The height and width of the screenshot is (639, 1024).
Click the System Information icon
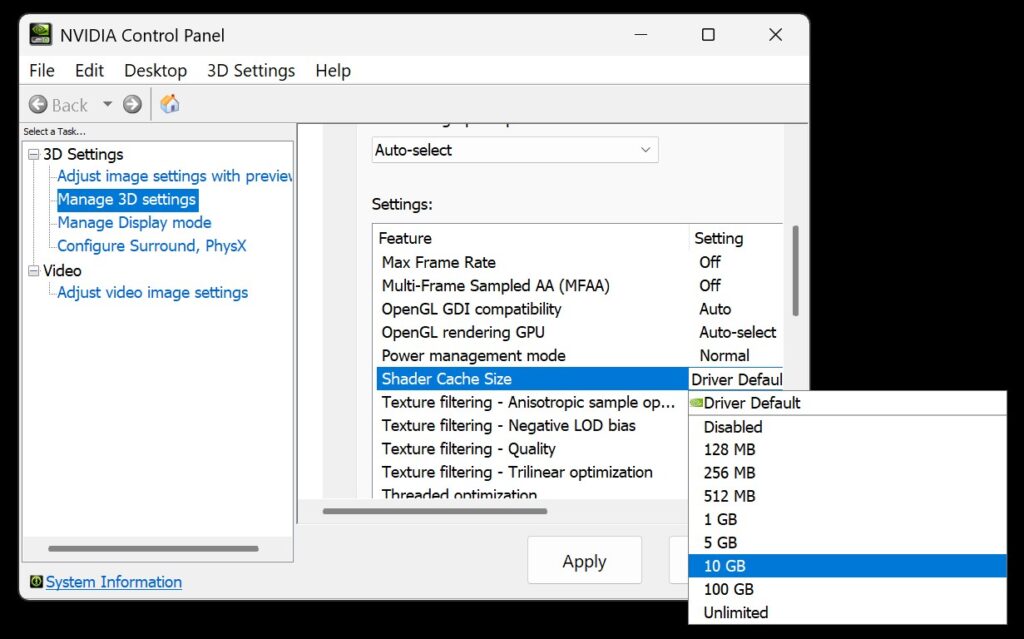pyautogui.click(x=37, y=582)
